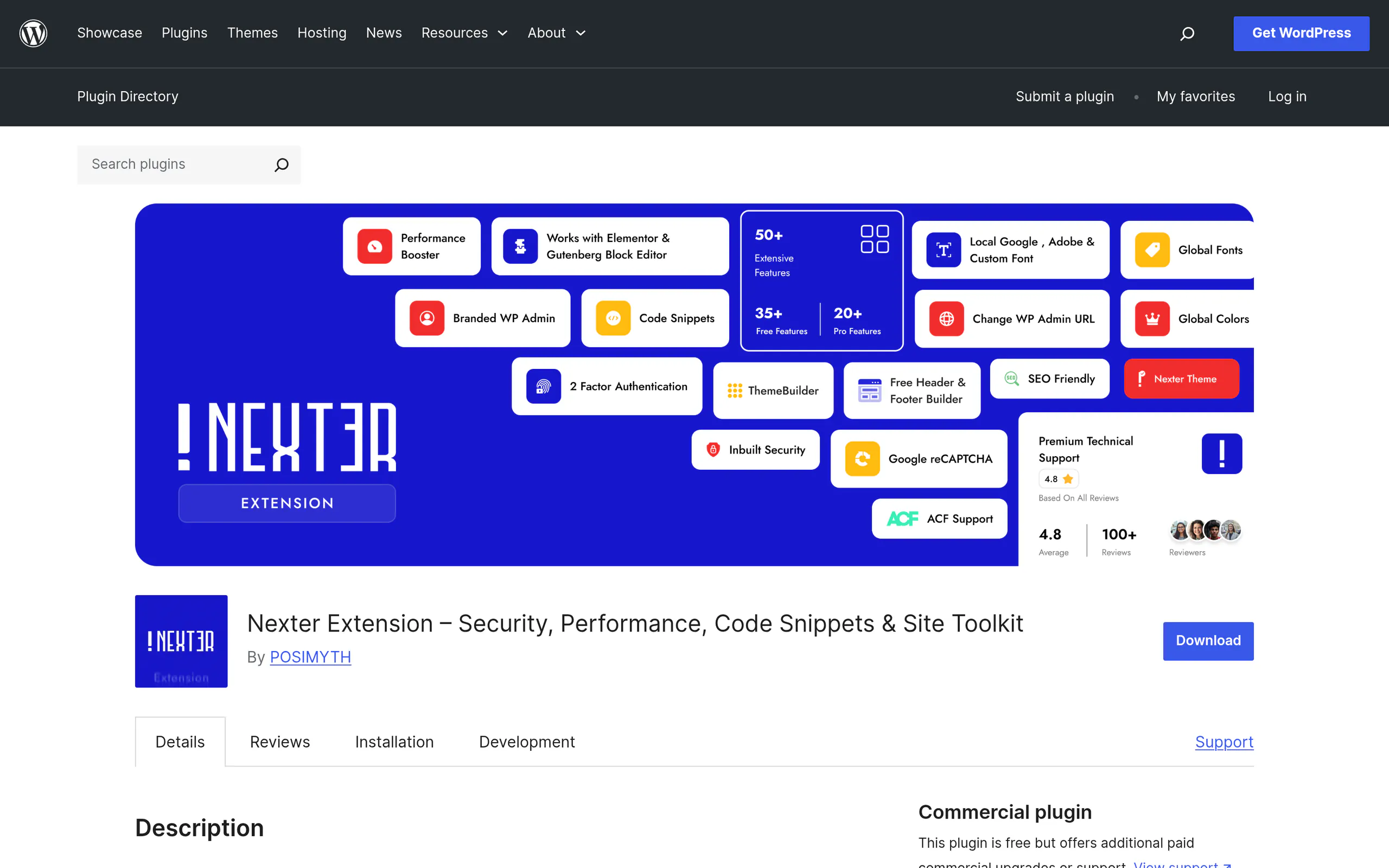
Task: Open the News menu item
Action: coord(384,33)
